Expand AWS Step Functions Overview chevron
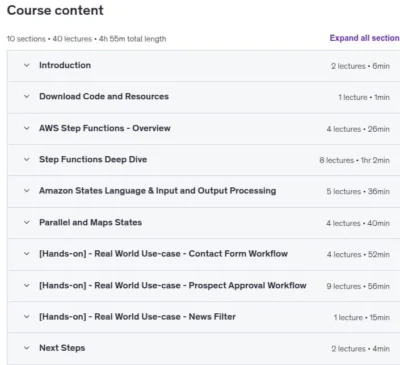Viewport: 400px width, 365px height. [27, 128]
